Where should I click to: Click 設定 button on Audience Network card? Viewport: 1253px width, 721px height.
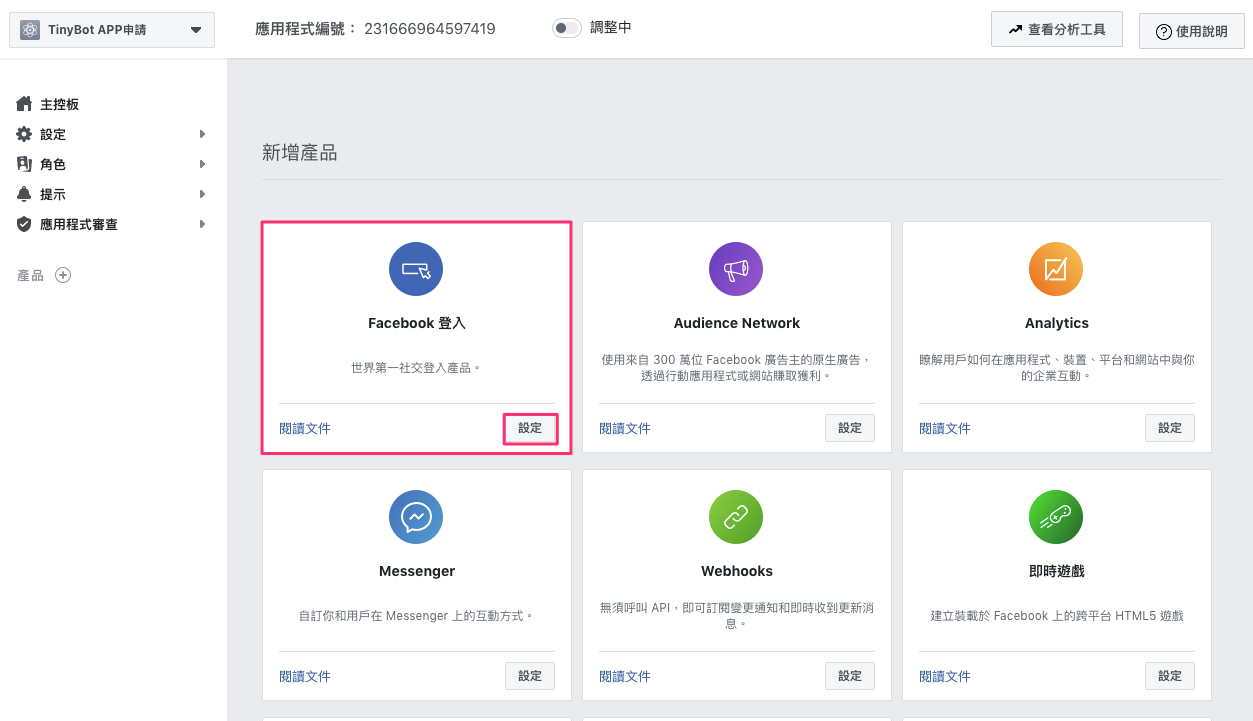click(x=850, y=428)
